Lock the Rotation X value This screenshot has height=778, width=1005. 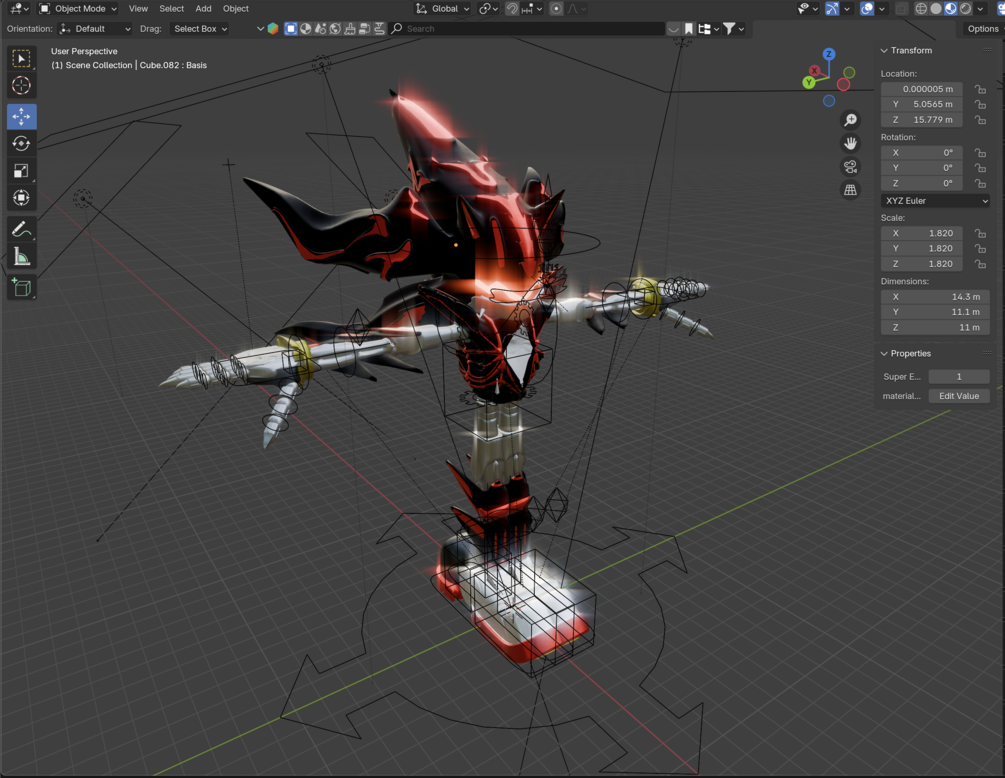pos(980,153)
